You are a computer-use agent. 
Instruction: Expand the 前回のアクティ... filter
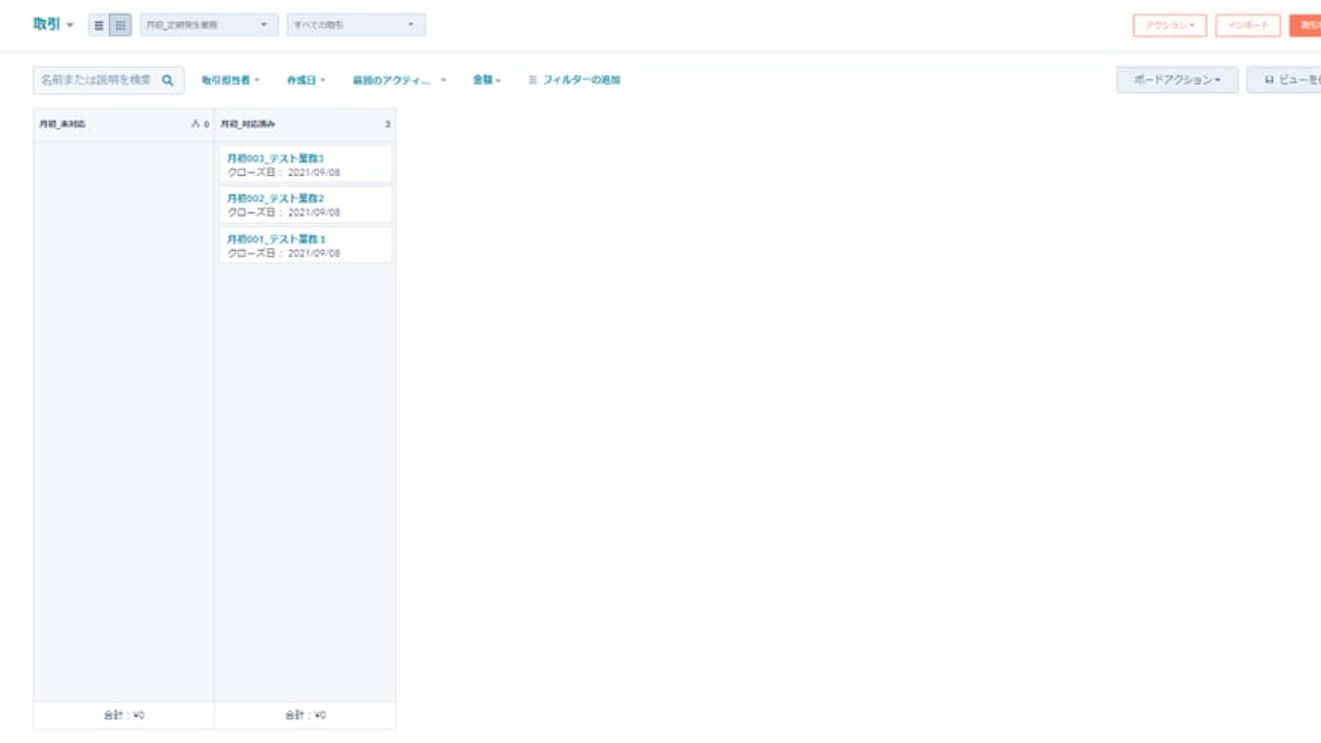399,80
